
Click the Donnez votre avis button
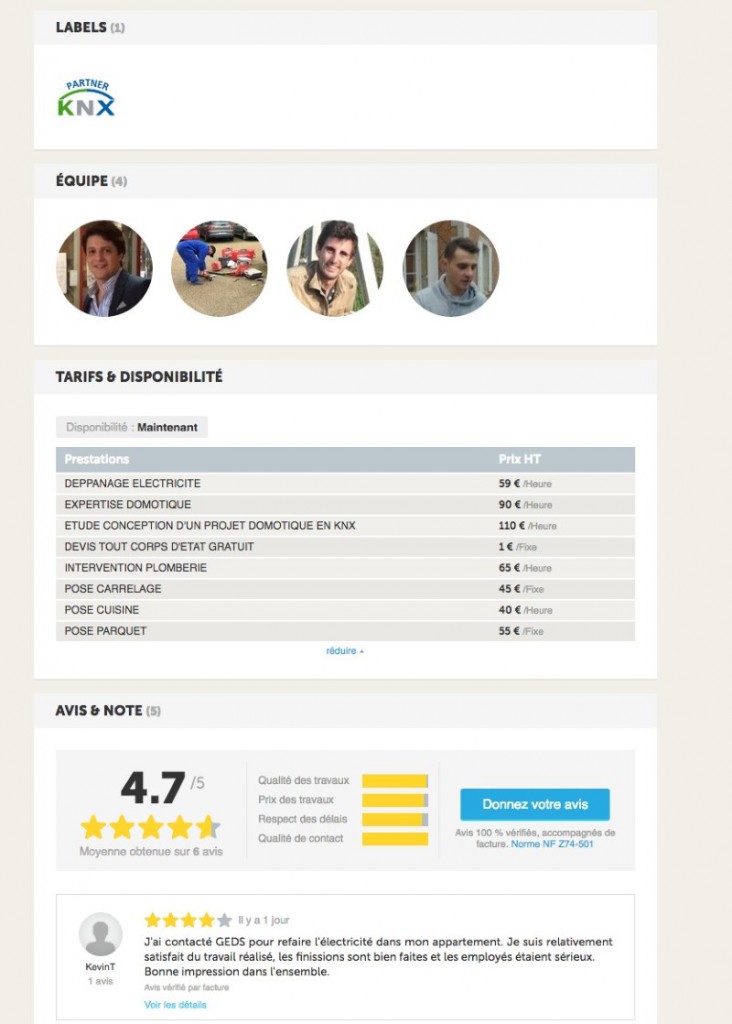(x=535, y=804)
